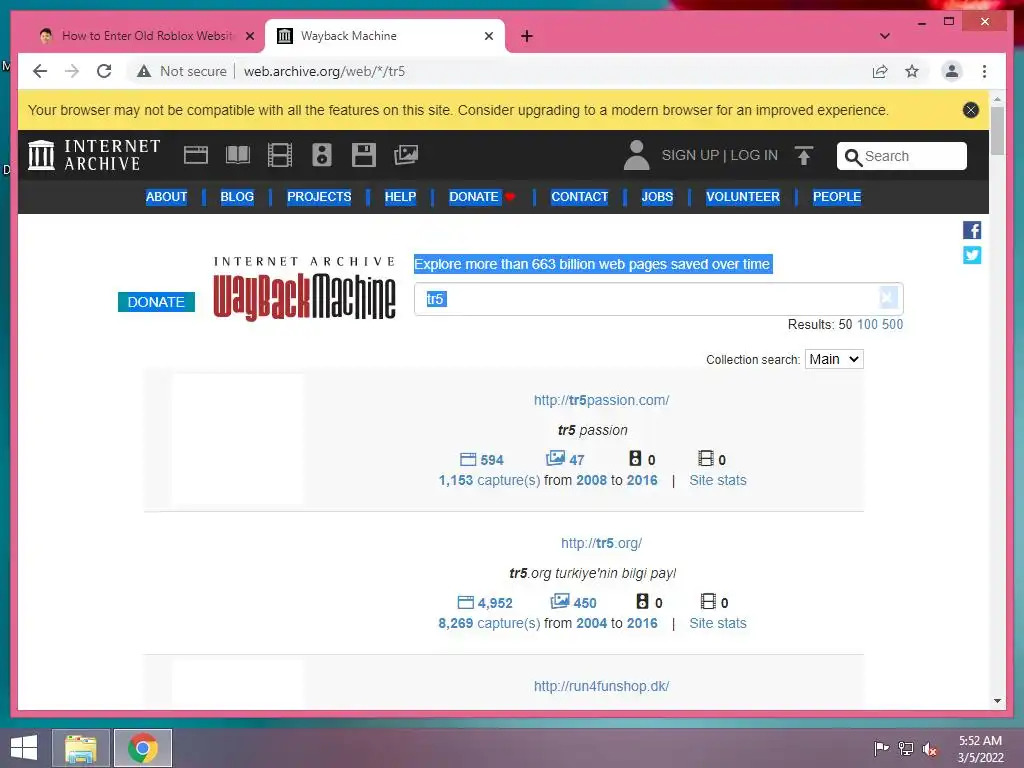This screenshot has width=1024, height=768.
Task: Bookmark this page with star
Action: coord(912,71)
